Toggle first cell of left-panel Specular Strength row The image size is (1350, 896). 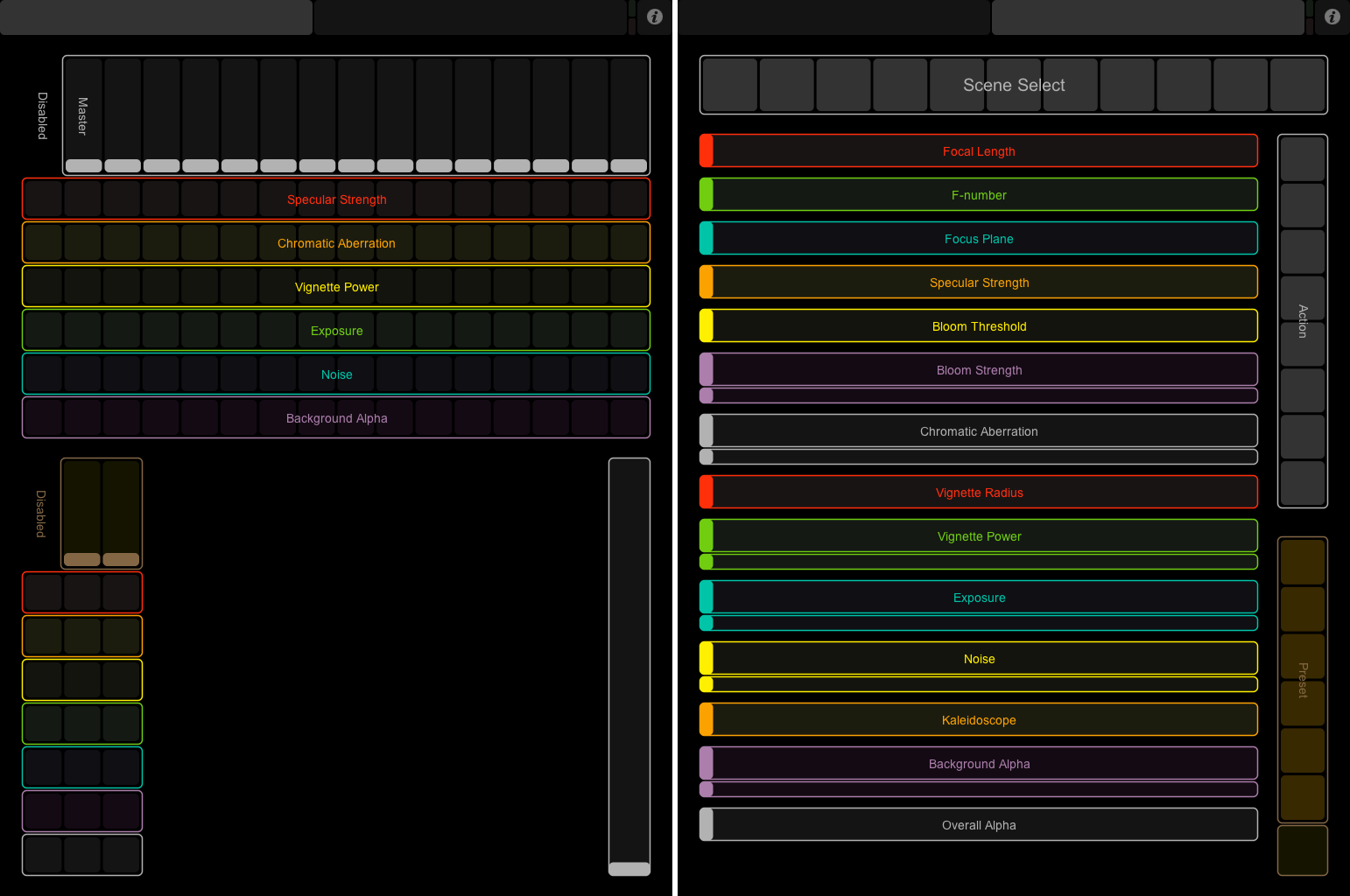tap(43, 199)
